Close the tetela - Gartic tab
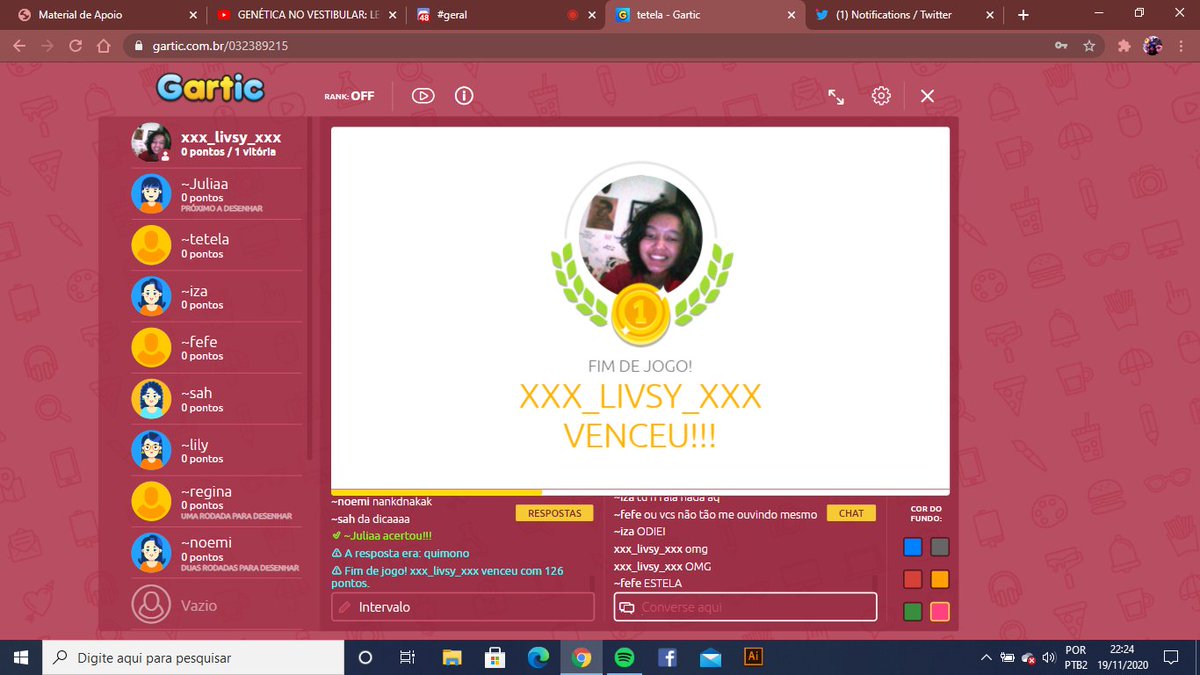 [x=792, y=15]
